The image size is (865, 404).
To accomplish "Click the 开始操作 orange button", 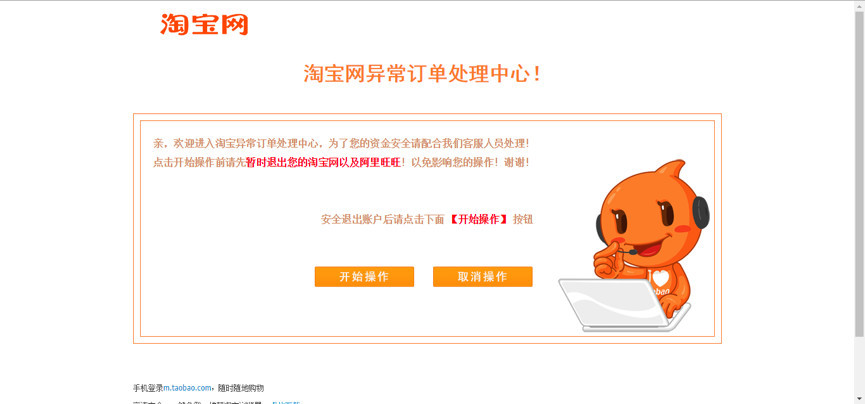I will tap(364, 277).
